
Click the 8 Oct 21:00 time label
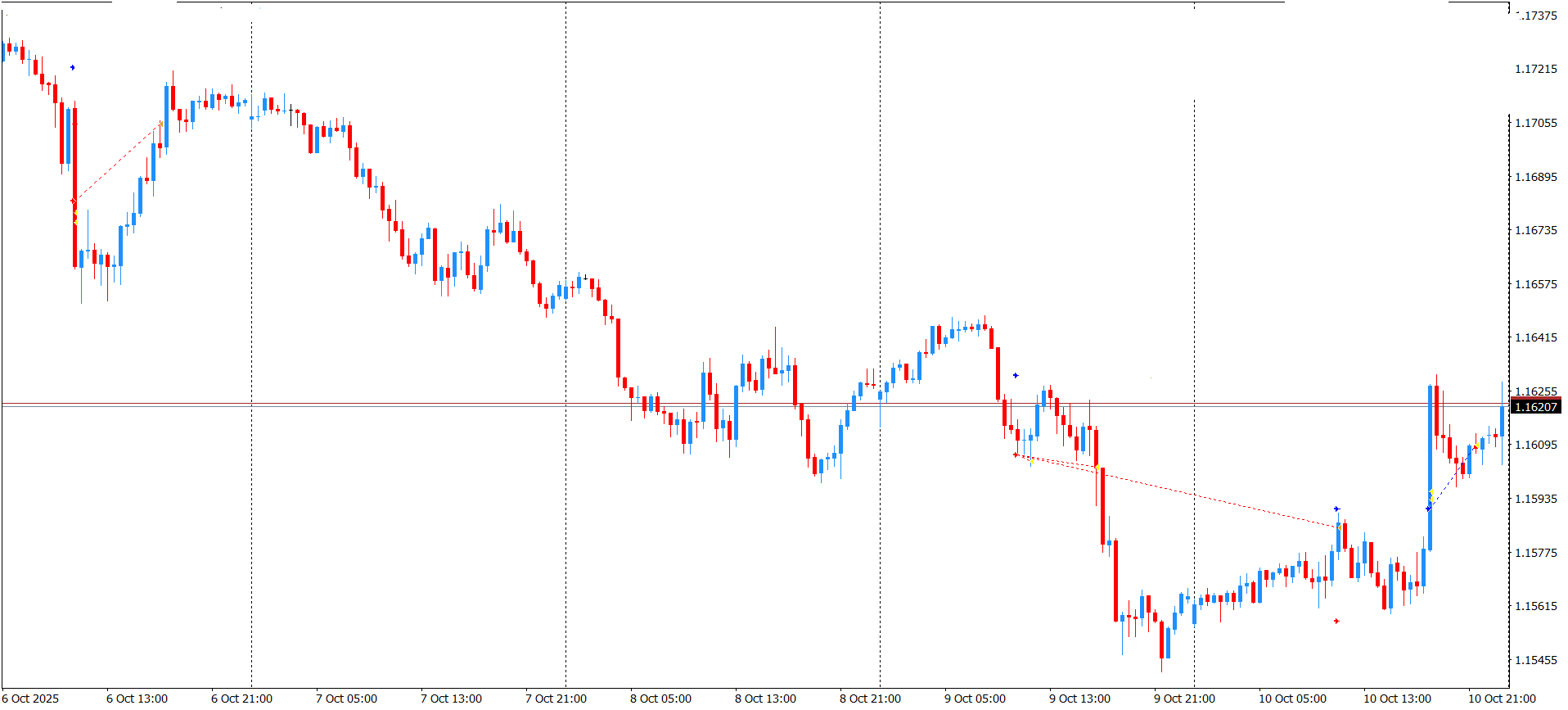click(x=870, y=699)
